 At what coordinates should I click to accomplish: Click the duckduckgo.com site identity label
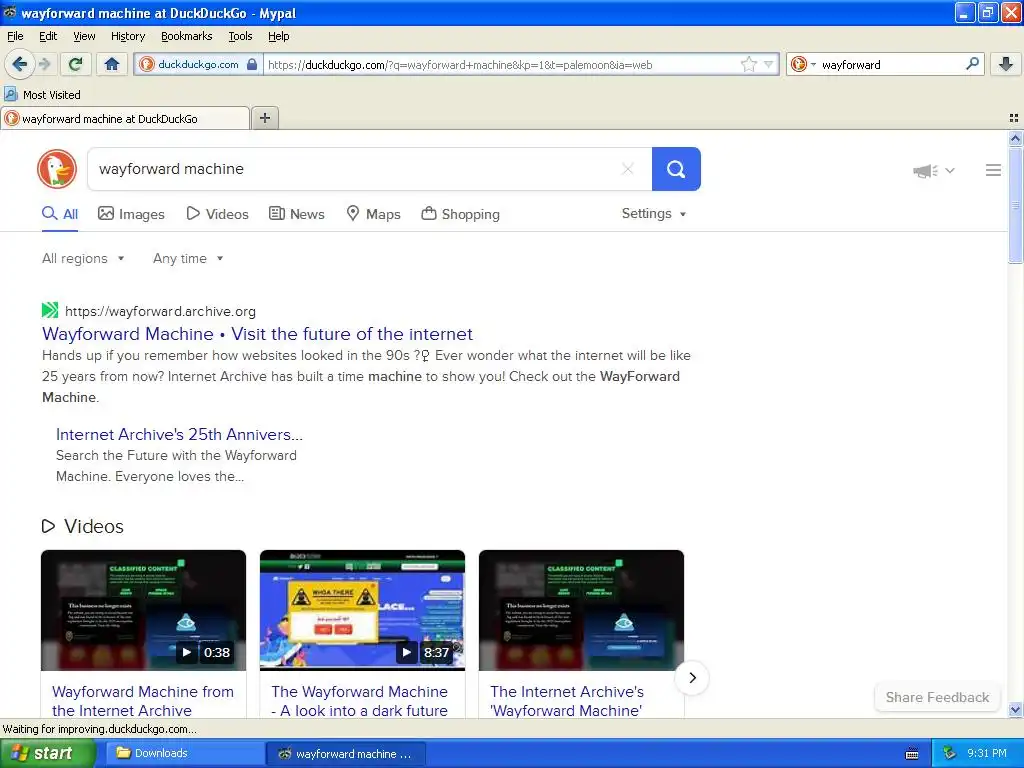pos(198,65)
